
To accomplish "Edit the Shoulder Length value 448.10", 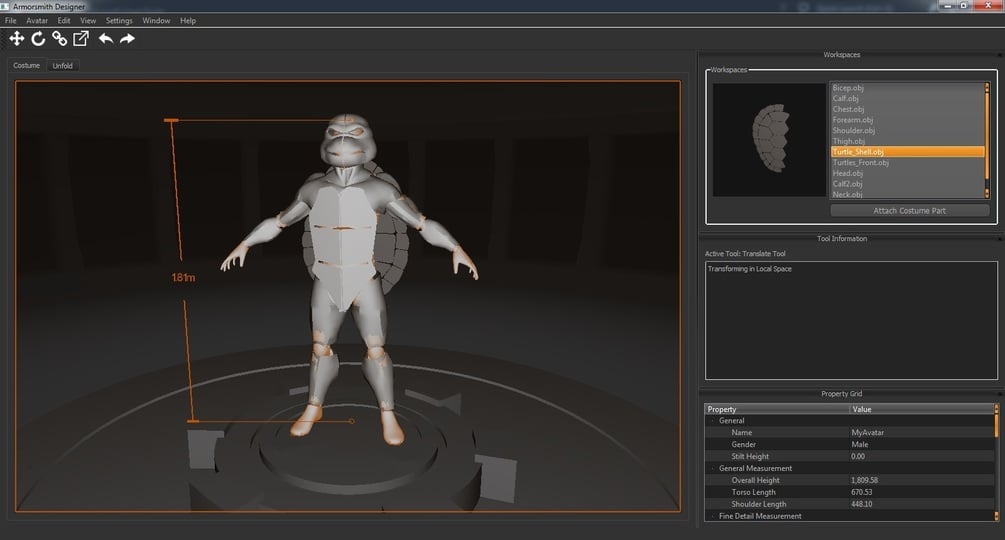I will pyautogui.click(x=922, y=504).
